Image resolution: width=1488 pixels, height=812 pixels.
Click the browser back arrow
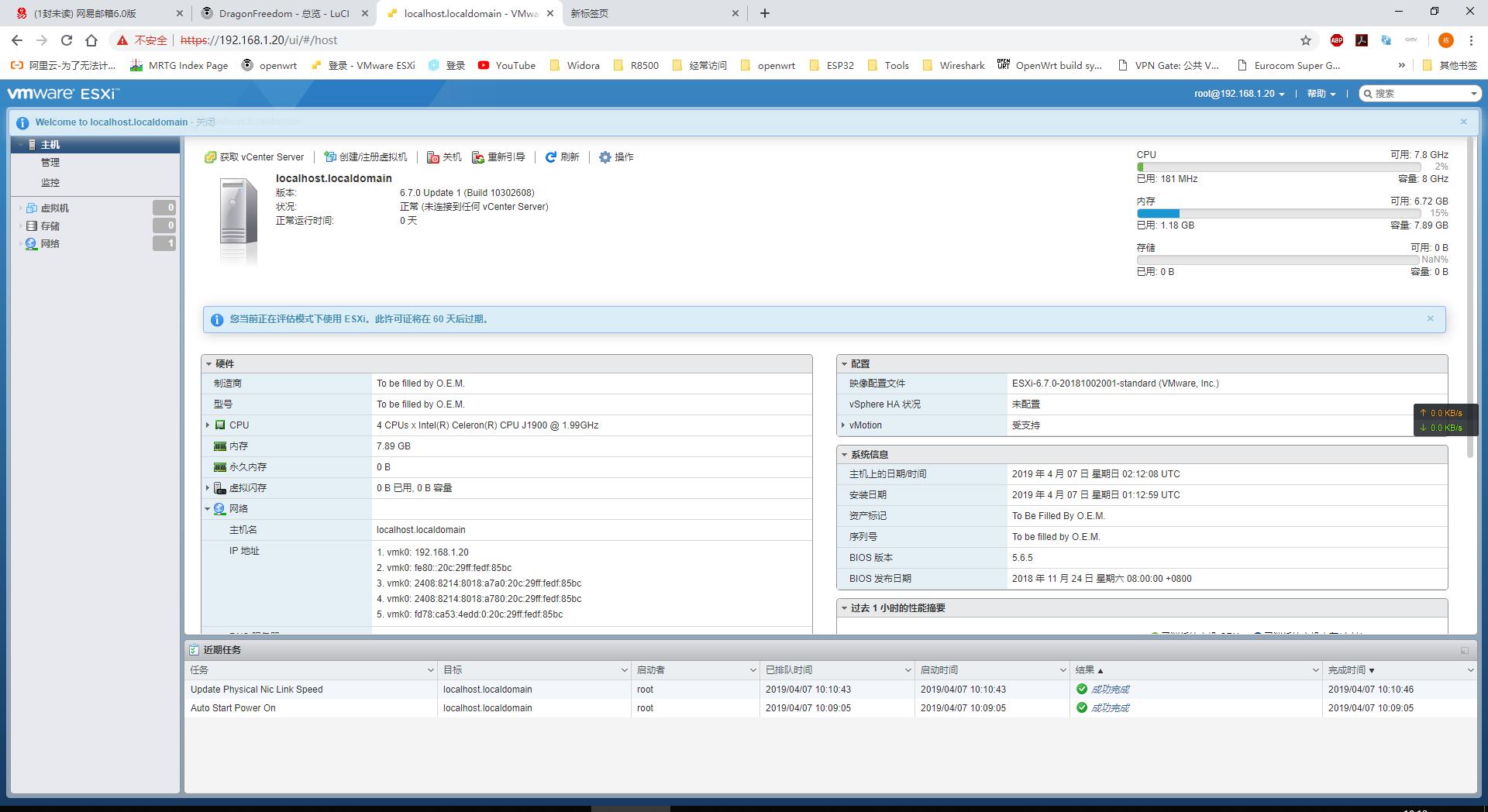[17, 40]
